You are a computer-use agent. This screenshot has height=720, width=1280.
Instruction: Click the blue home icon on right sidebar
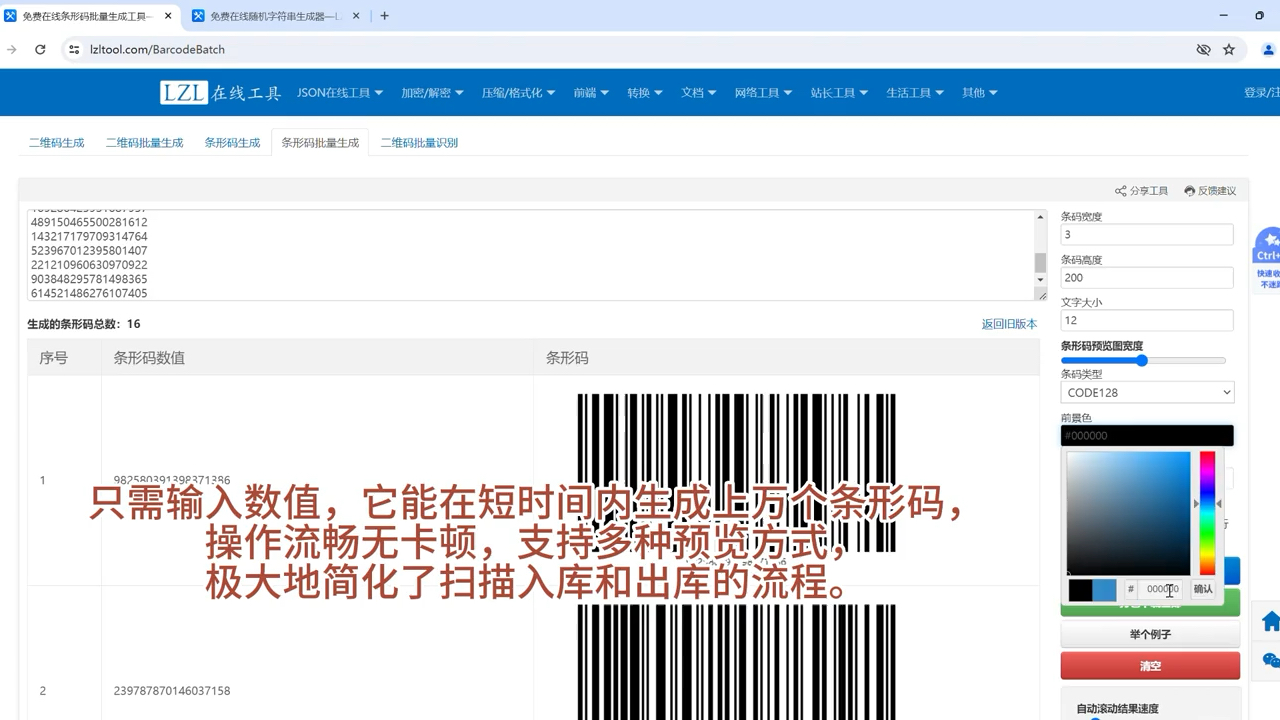[1270, 621]
